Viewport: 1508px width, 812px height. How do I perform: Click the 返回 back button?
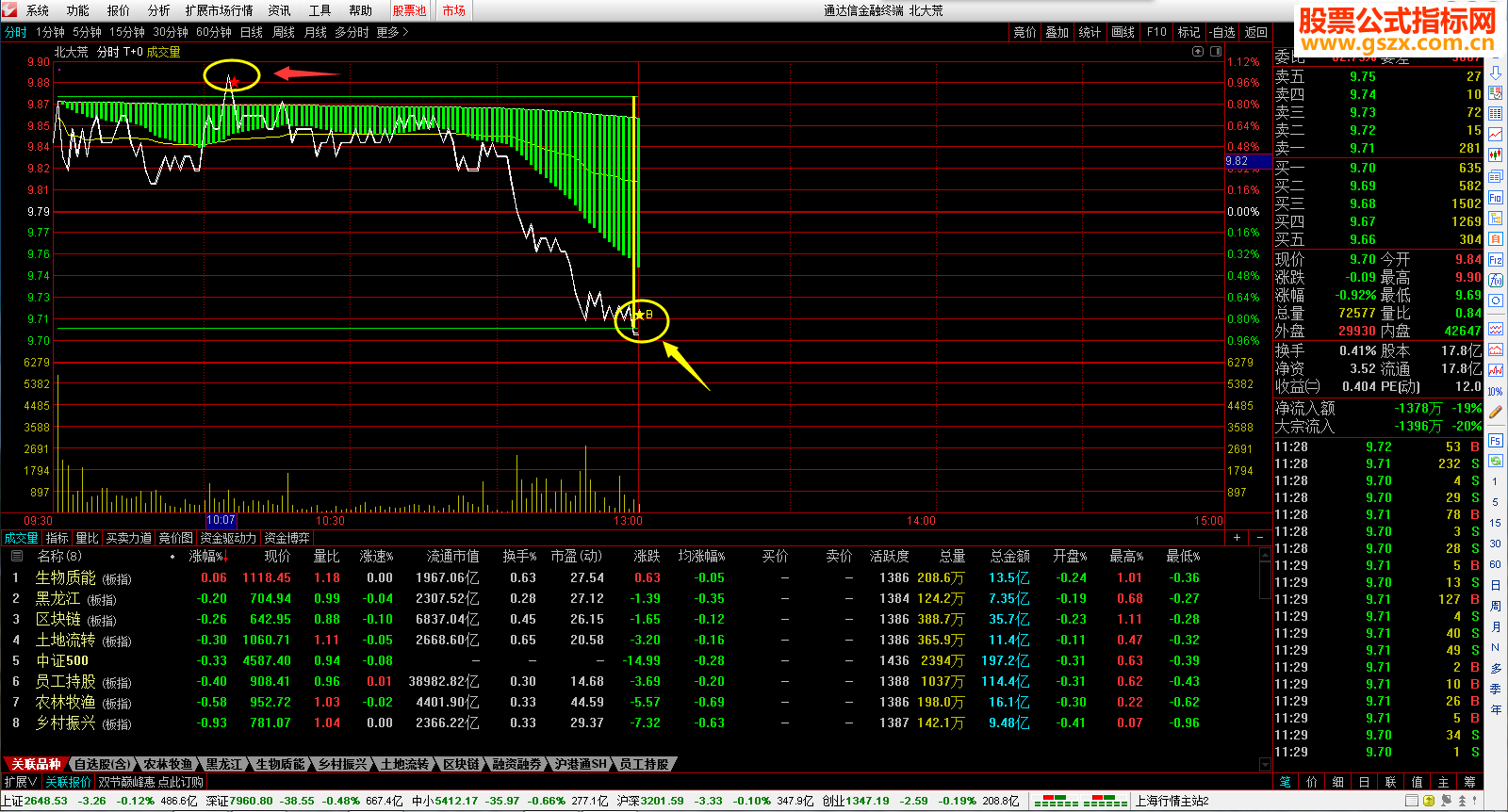coord(1256,32)
